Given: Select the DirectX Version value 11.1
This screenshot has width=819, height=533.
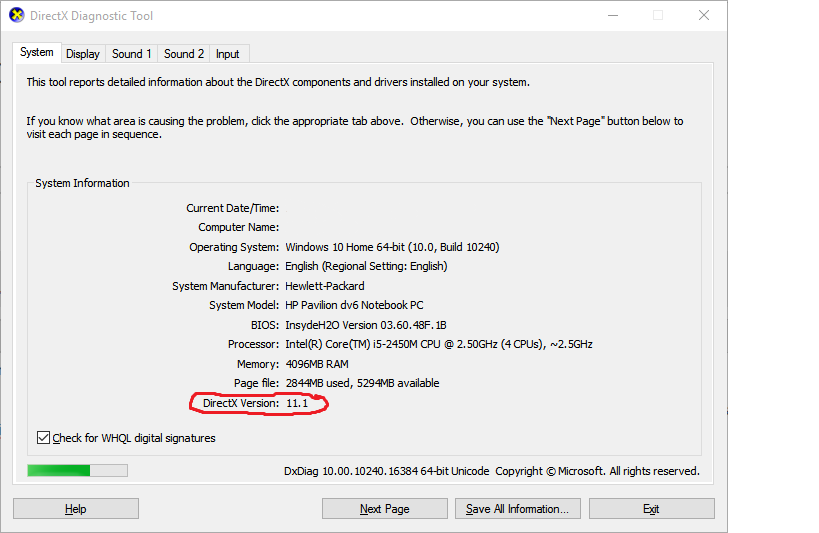Looking at the screenshot, I should 297,403.
